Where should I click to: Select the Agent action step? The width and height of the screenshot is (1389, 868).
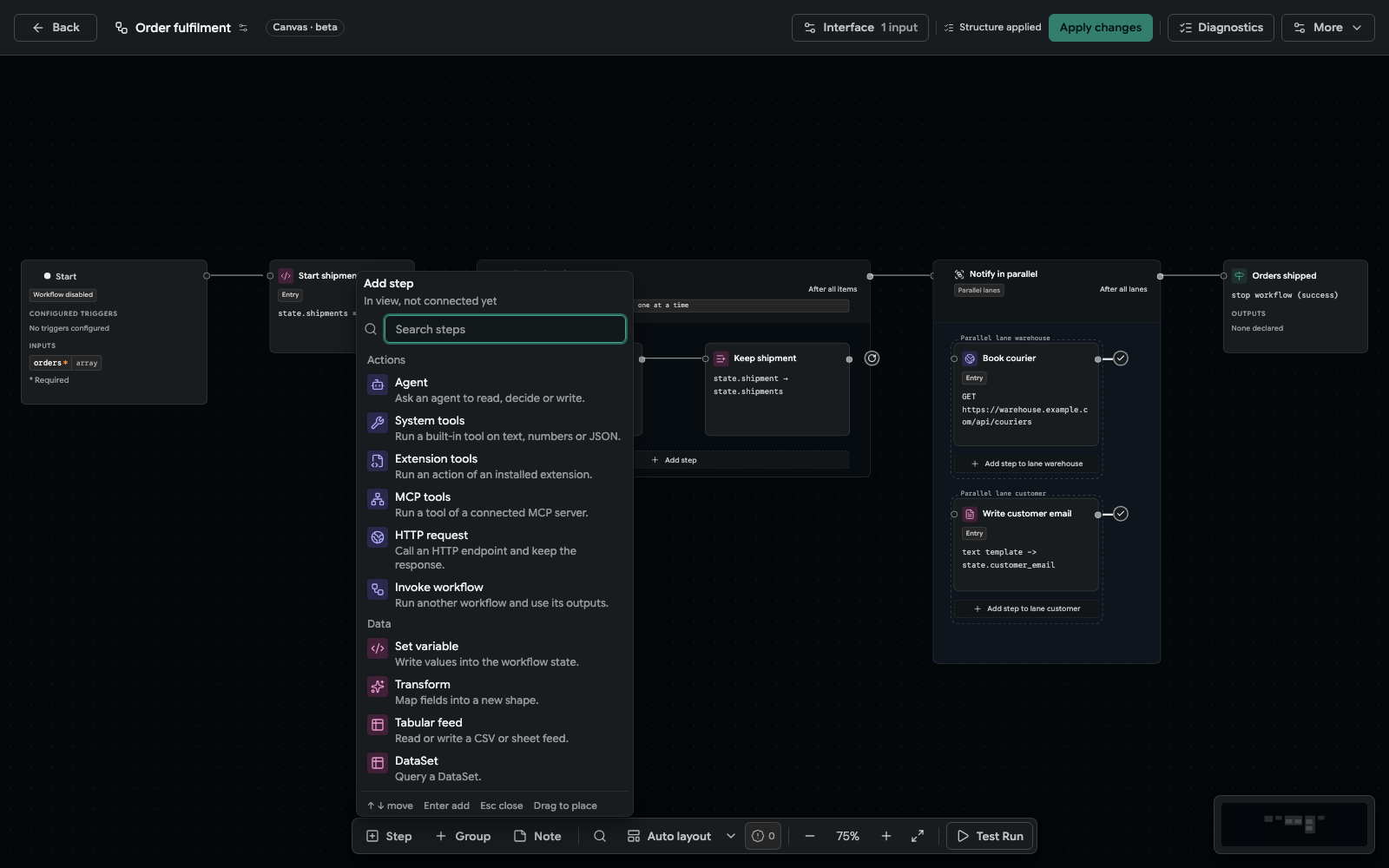(494, 390)
